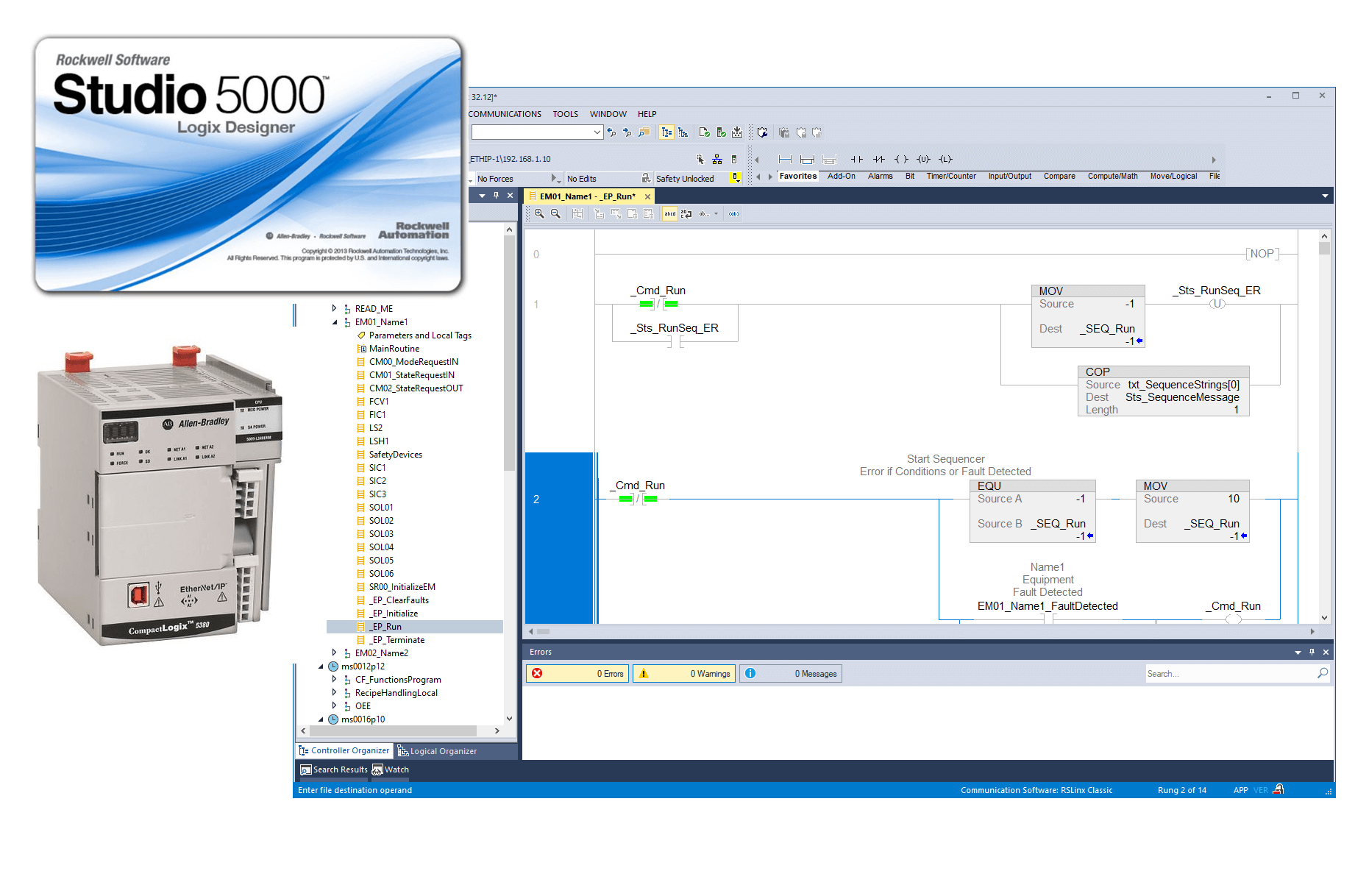Select the OTU unlatch coil instruction
Image resolution: width=1355 pixels, height=896 pixels.
coord(923,159)
